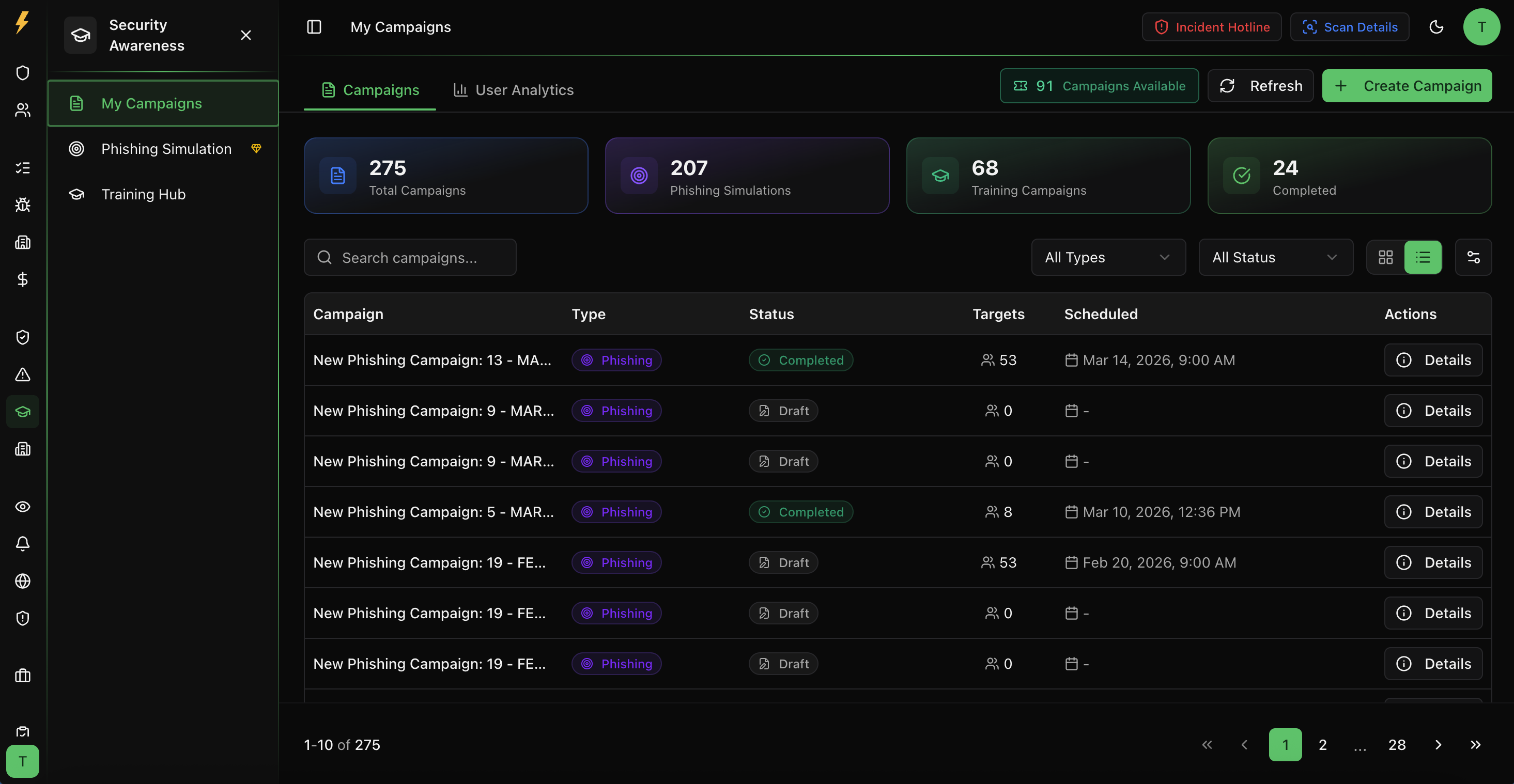Click the Create Campaign button
The height and width of the screenshot is (784, 1514).
(x=1407, y=86)
